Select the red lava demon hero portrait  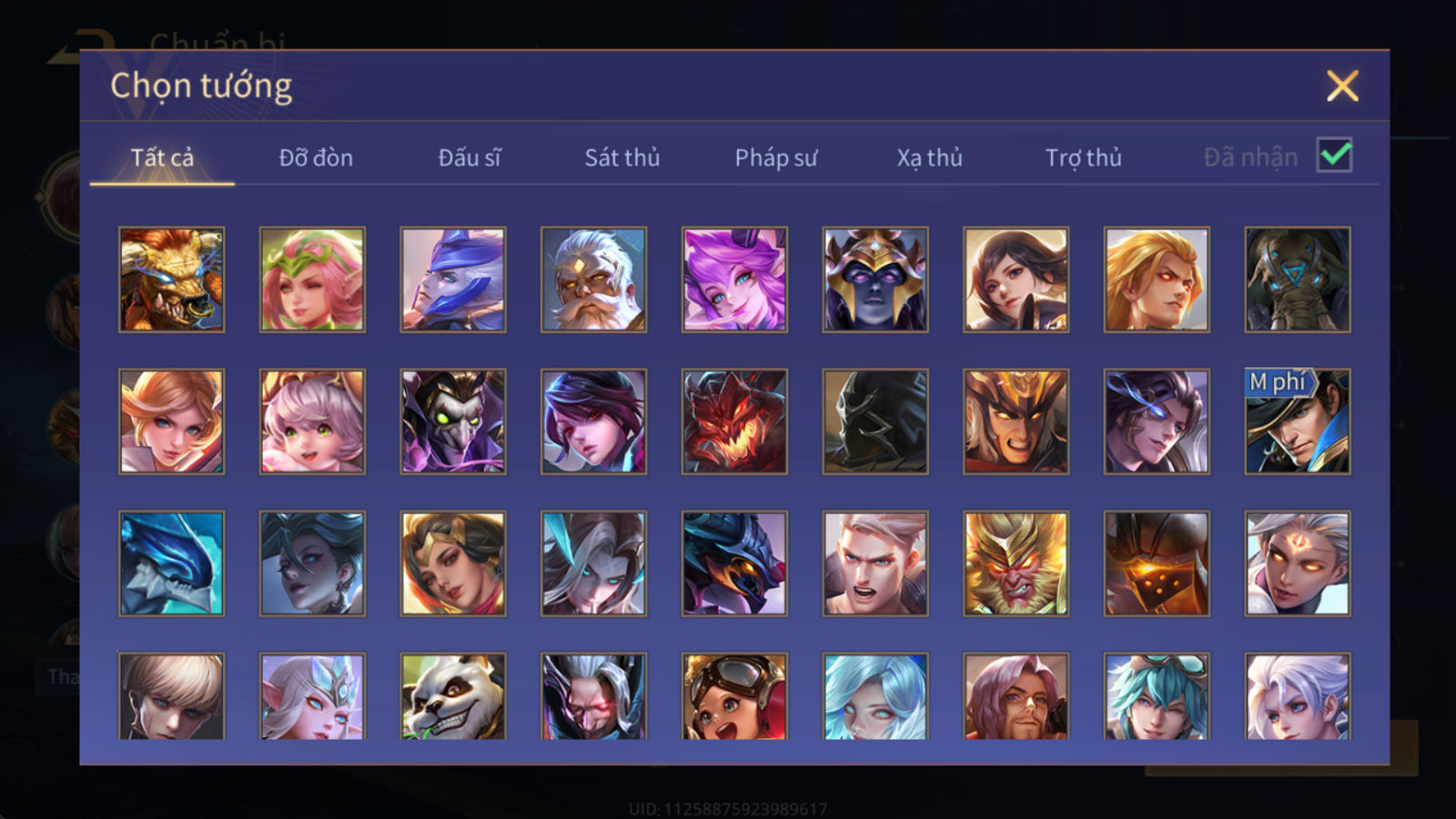(735, 421)
